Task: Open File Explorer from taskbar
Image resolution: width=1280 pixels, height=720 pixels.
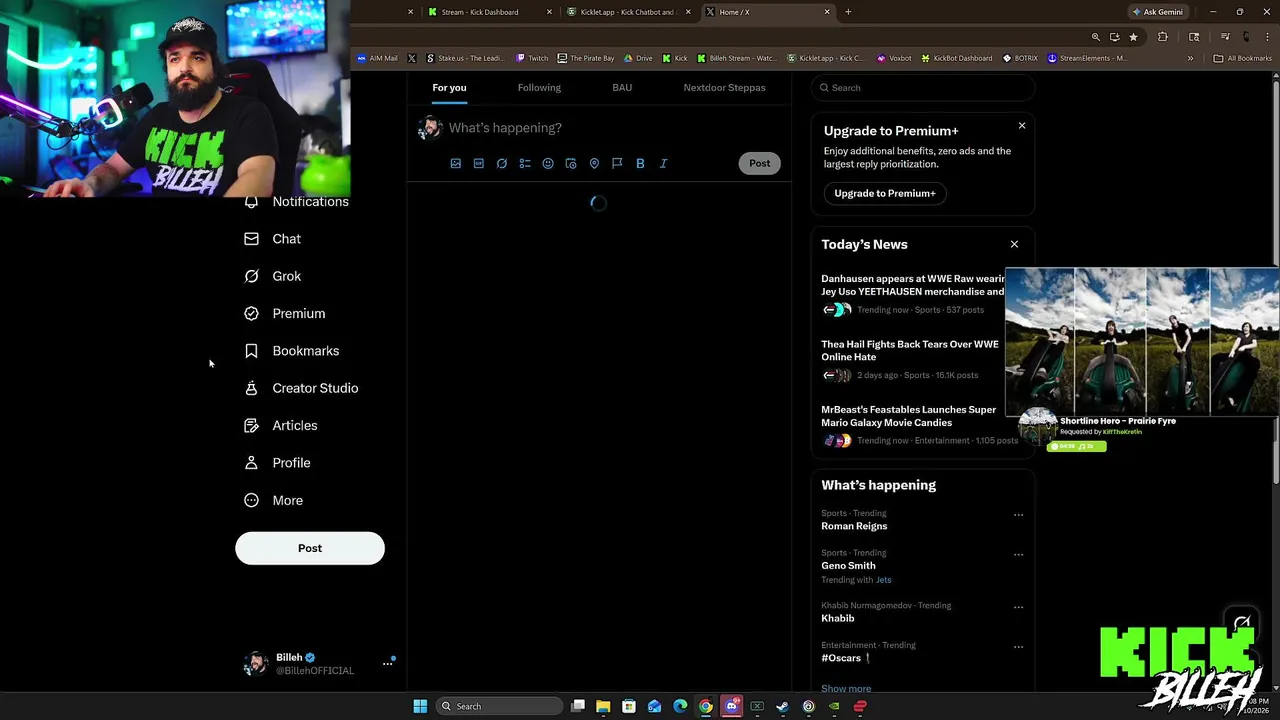Action: click(603, 706)
